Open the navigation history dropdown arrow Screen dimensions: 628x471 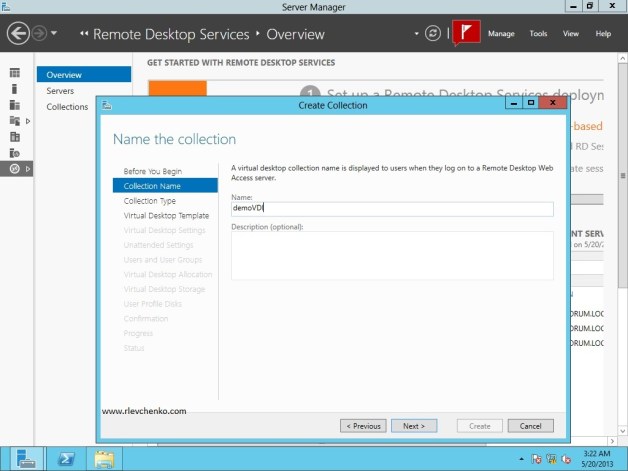pos(54,33)
